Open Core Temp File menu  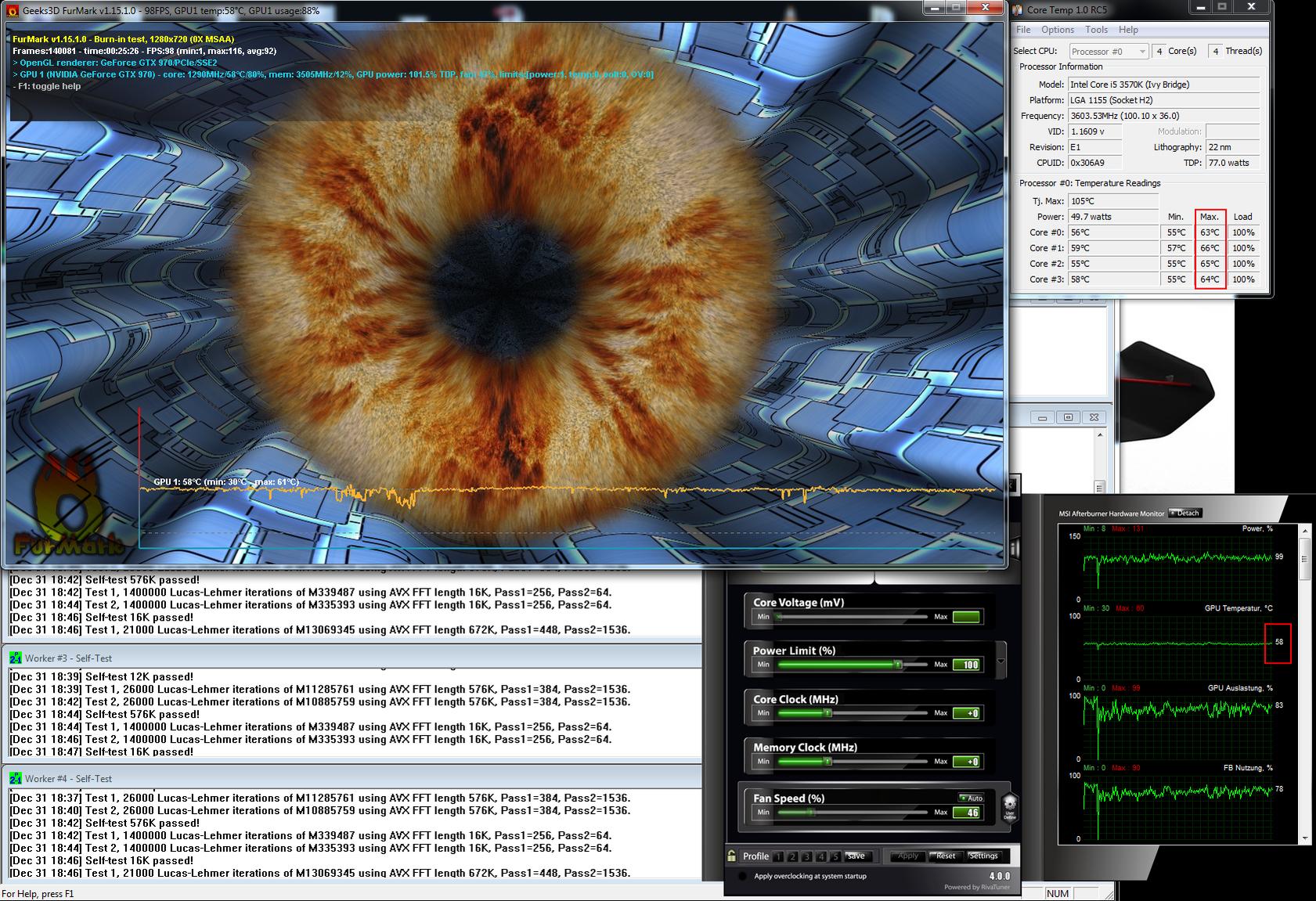tap(1023, 30)
